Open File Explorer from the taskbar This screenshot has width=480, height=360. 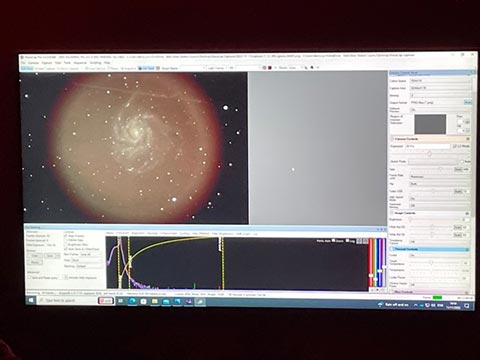pos(155,301)
